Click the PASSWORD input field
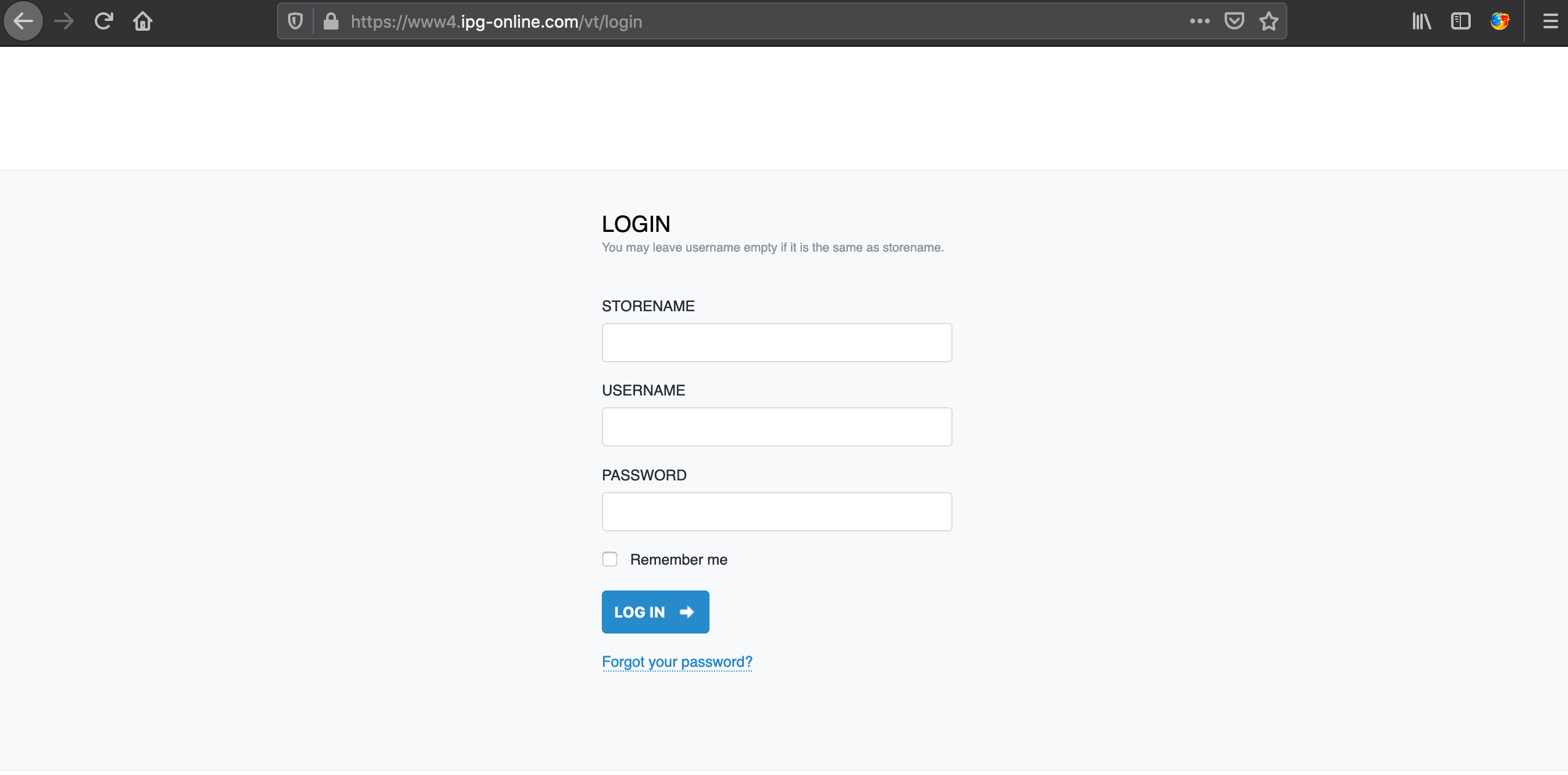Screen dimensions: 1568x775 [x=776, y=511]
